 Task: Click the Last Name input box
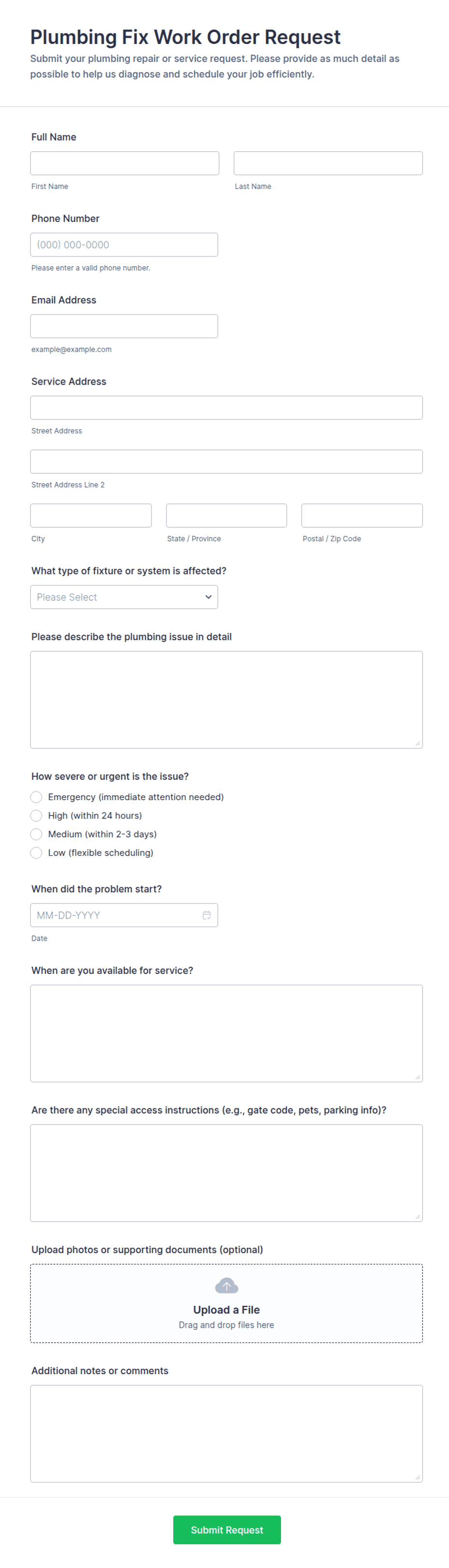tap(328, 163)
